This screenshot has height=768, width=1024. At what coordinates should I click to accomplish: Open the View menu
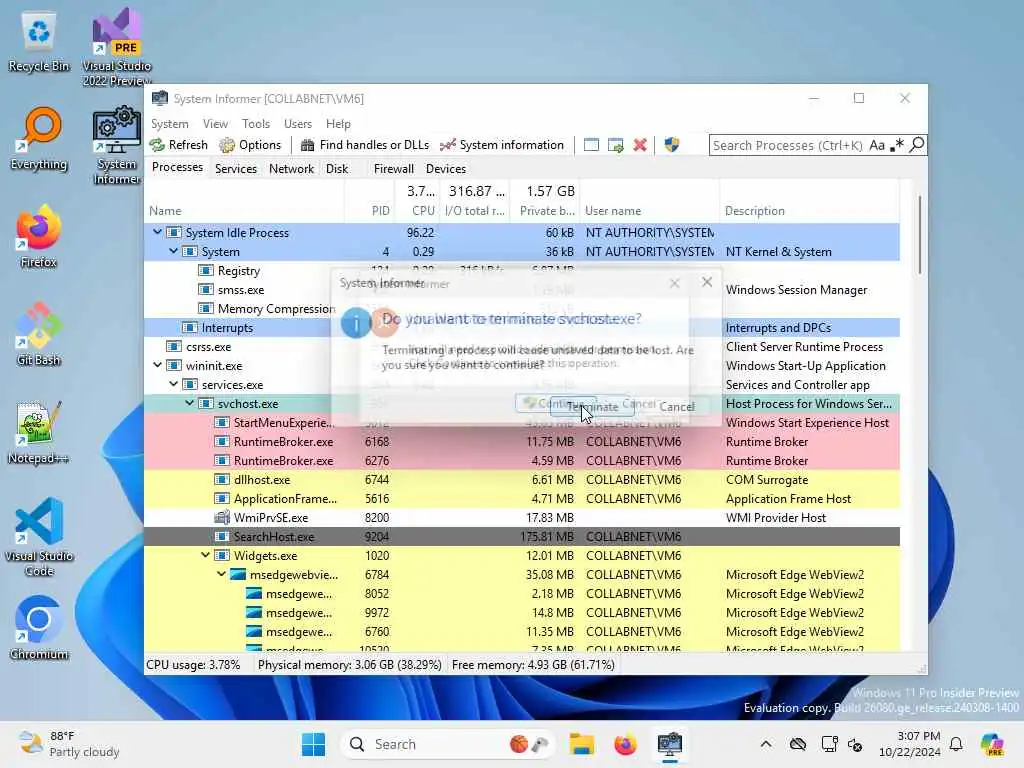[216, 123]
